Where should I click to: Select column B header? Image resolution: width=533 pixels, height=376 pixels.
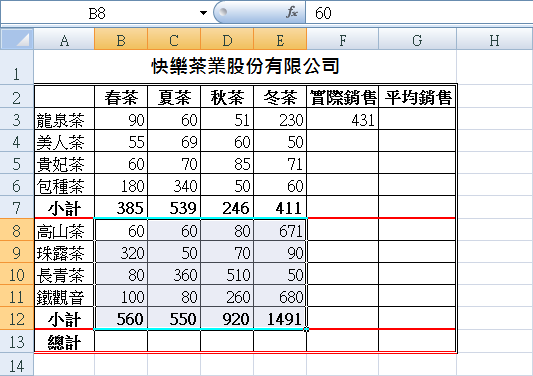click(x=121, y=40)
